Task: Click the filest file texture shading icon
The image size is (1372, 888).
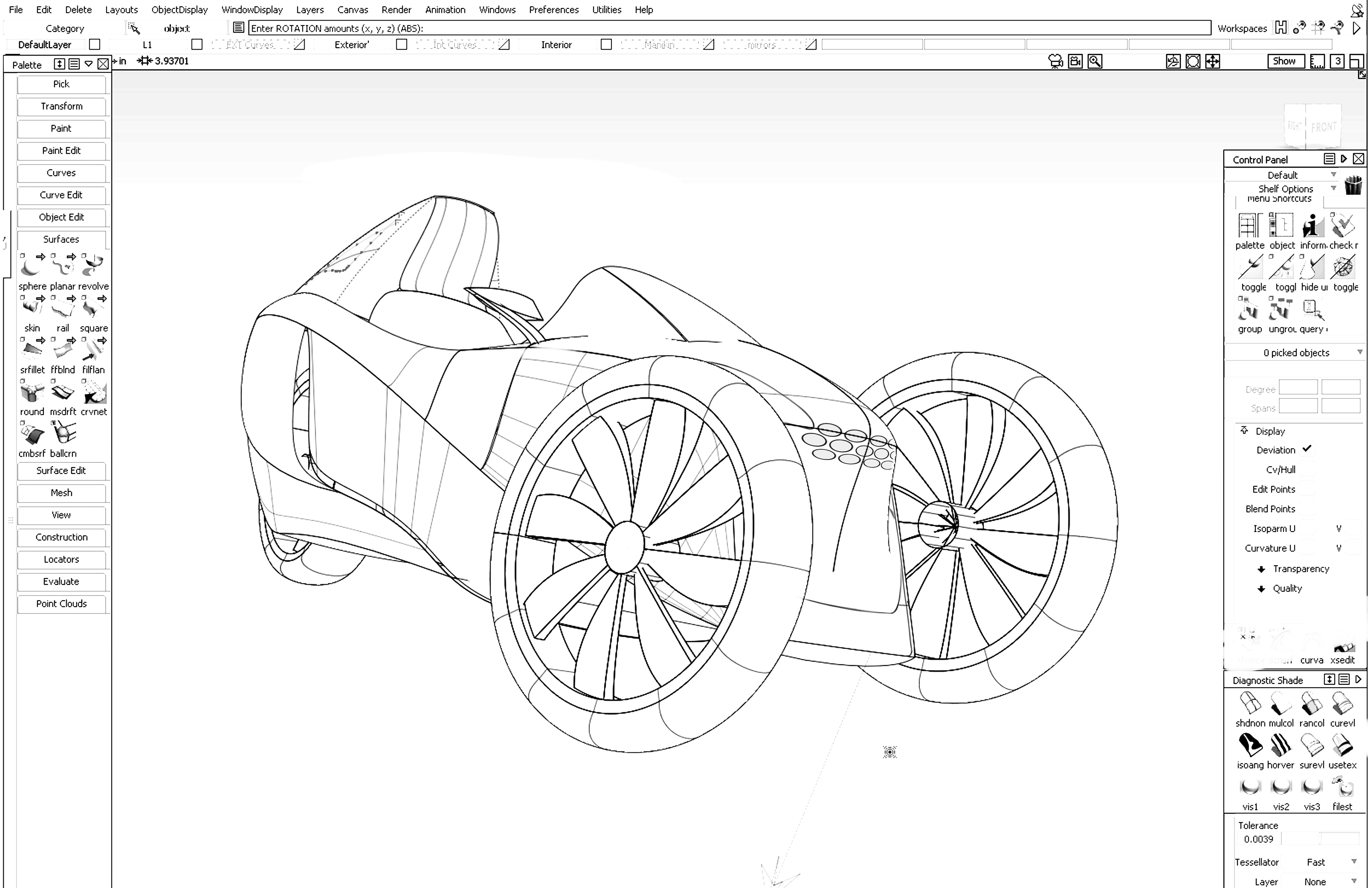Action: click(1342, 787)
